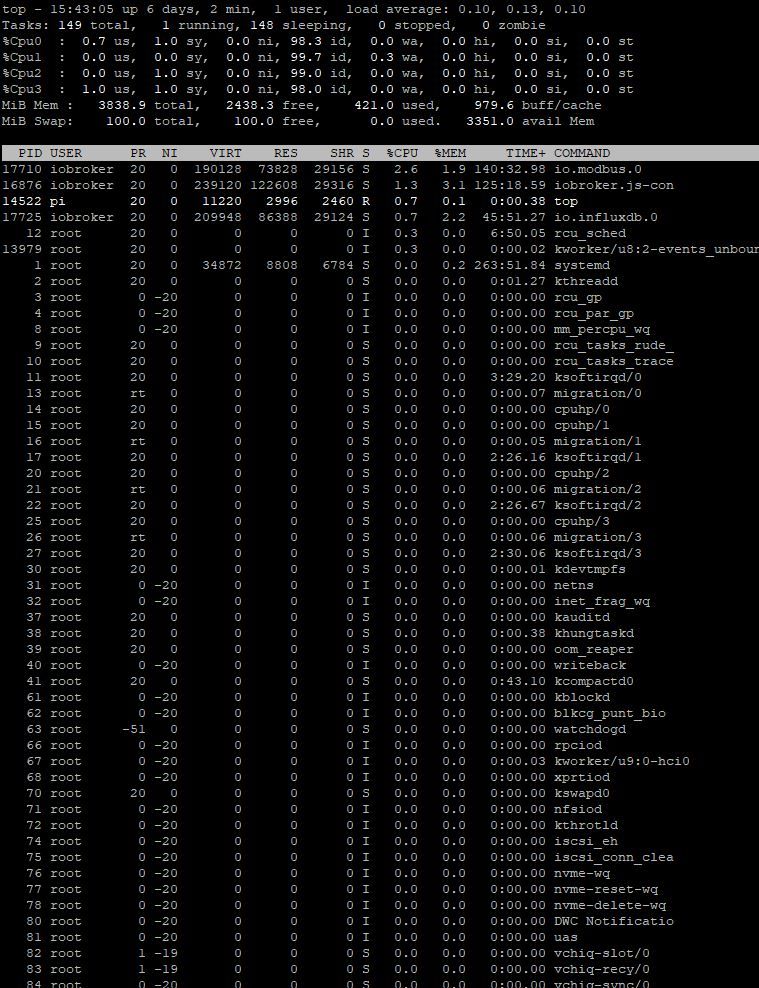The width and height of the screenshot is (759, 988).
Task: Select the 'mm_percpu_wq' process name
Action: pyautogui.click(x=602, y=329)
